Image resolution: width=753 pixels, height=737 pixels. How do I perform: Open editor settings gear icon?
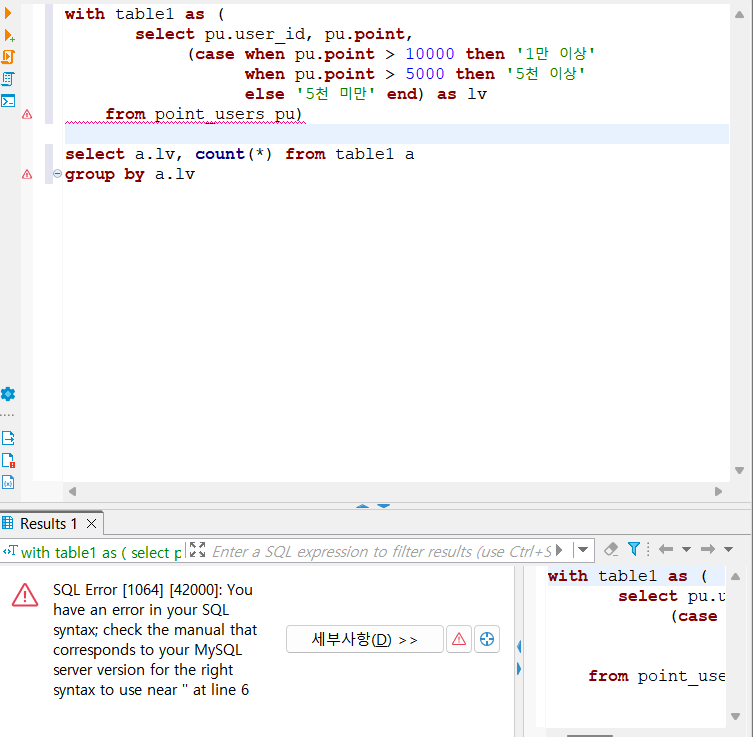[8, 394]
